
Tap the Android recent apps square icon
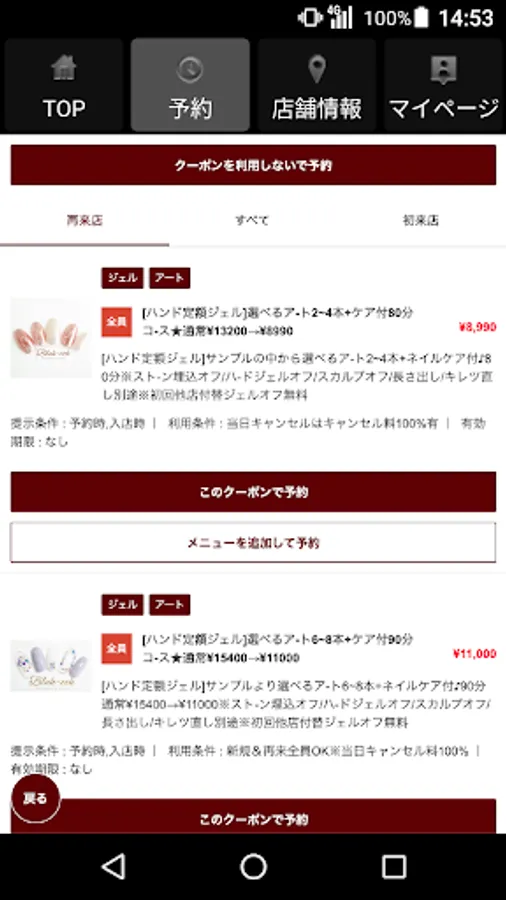(394, 866)
